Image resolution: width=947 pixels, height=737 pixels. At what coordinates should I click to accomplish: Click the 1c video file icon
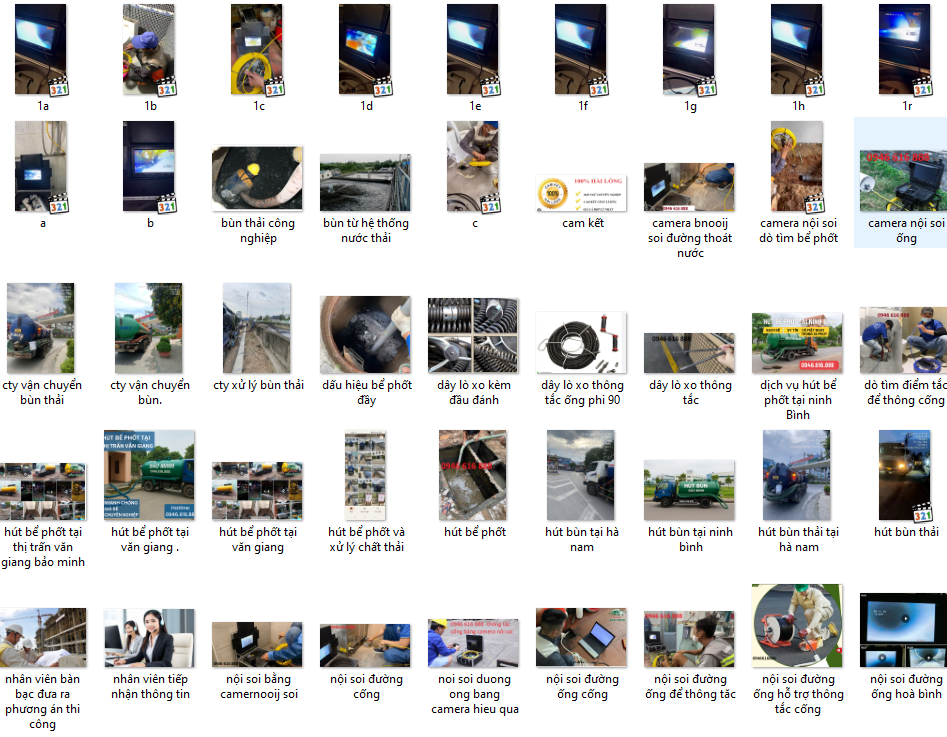[x=257, y=50]
